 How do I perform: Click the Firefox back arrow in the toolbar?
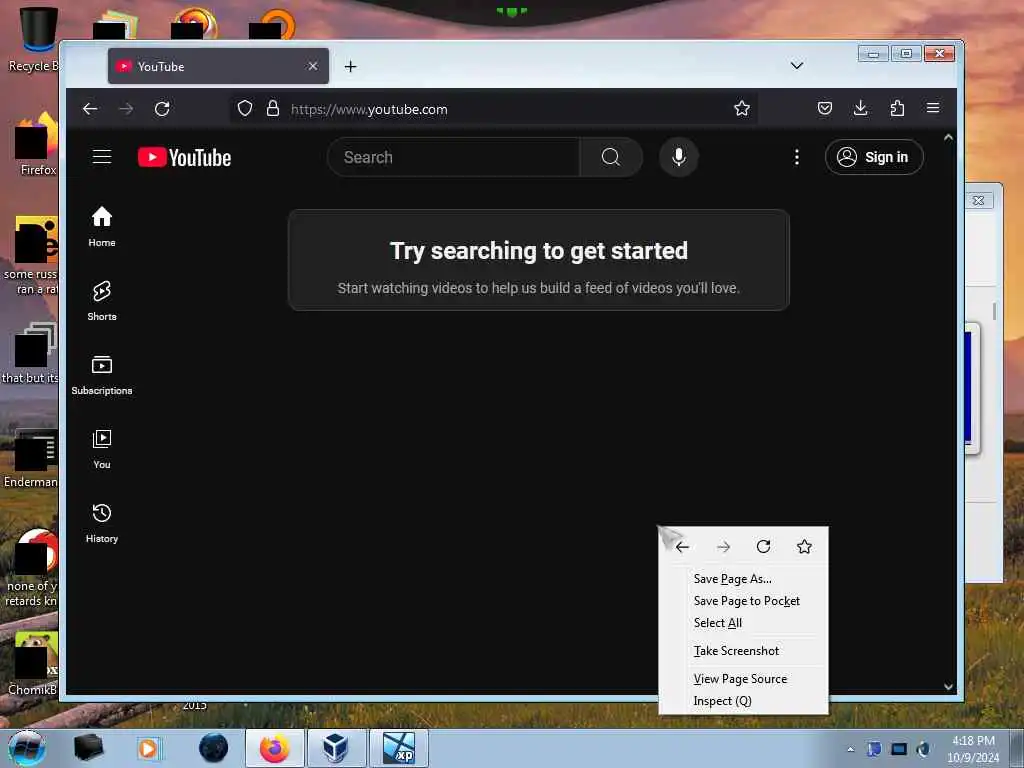(90, 109)
